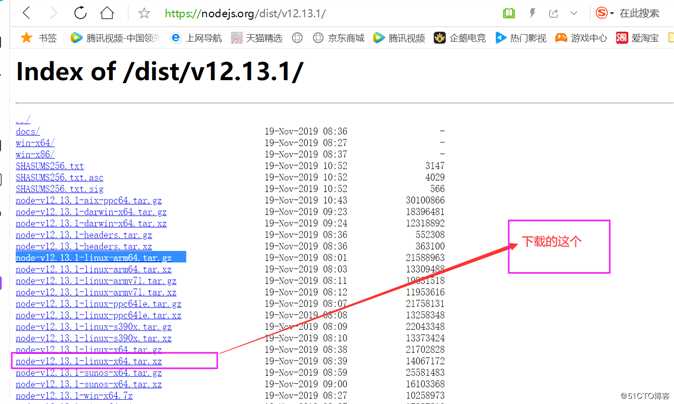Open the 爱淘宝 bookmark
Image resolution: width=674 pixels, height=404 pixels.
coord(637,38)
